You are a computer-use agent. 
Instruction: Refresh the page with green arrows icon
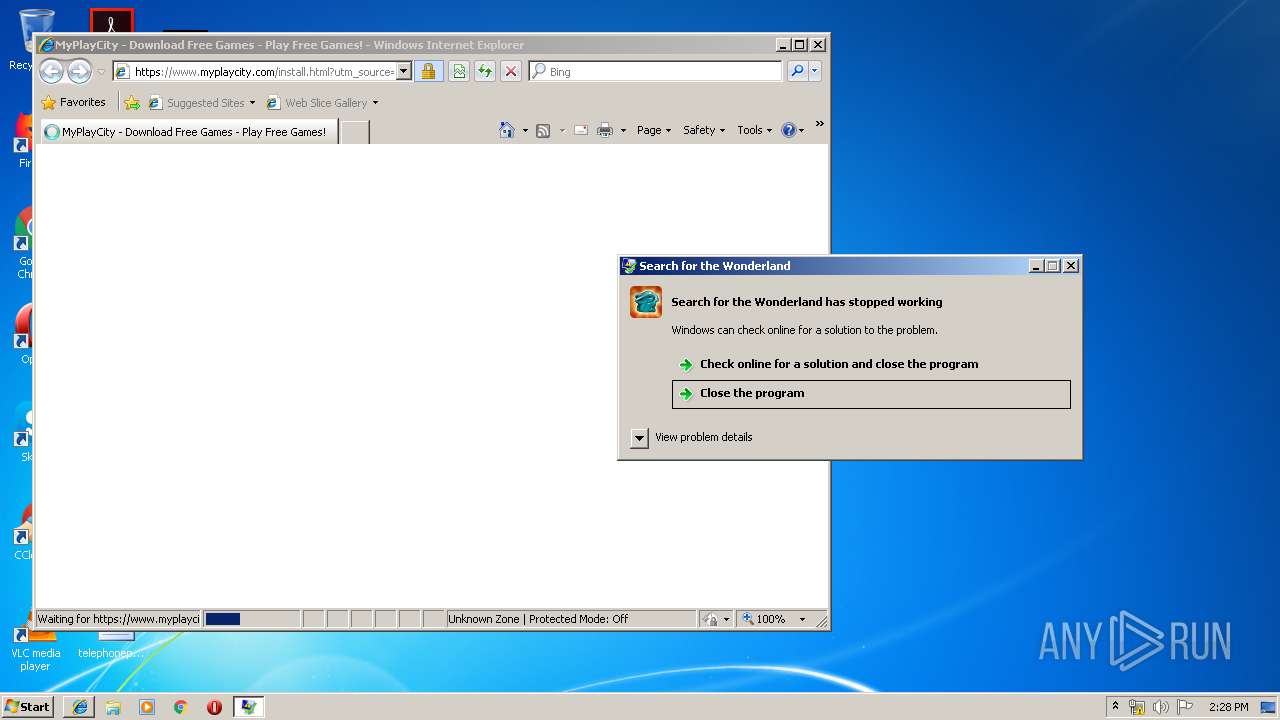pos(485,72)
